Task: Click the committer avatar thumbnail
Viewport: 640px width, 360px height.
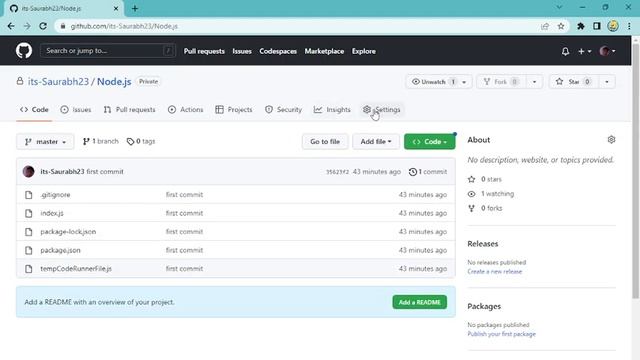Action: 29,171
